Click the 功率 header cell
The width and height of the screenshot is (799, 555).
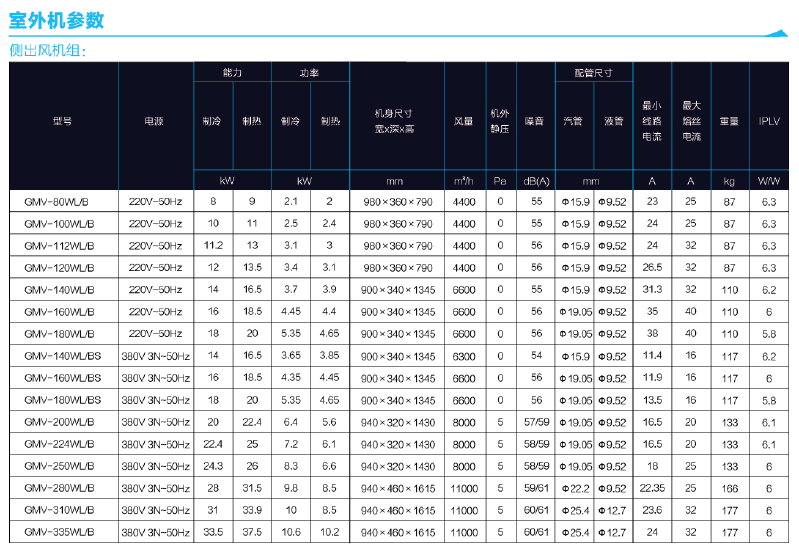[x=309, y=72]
